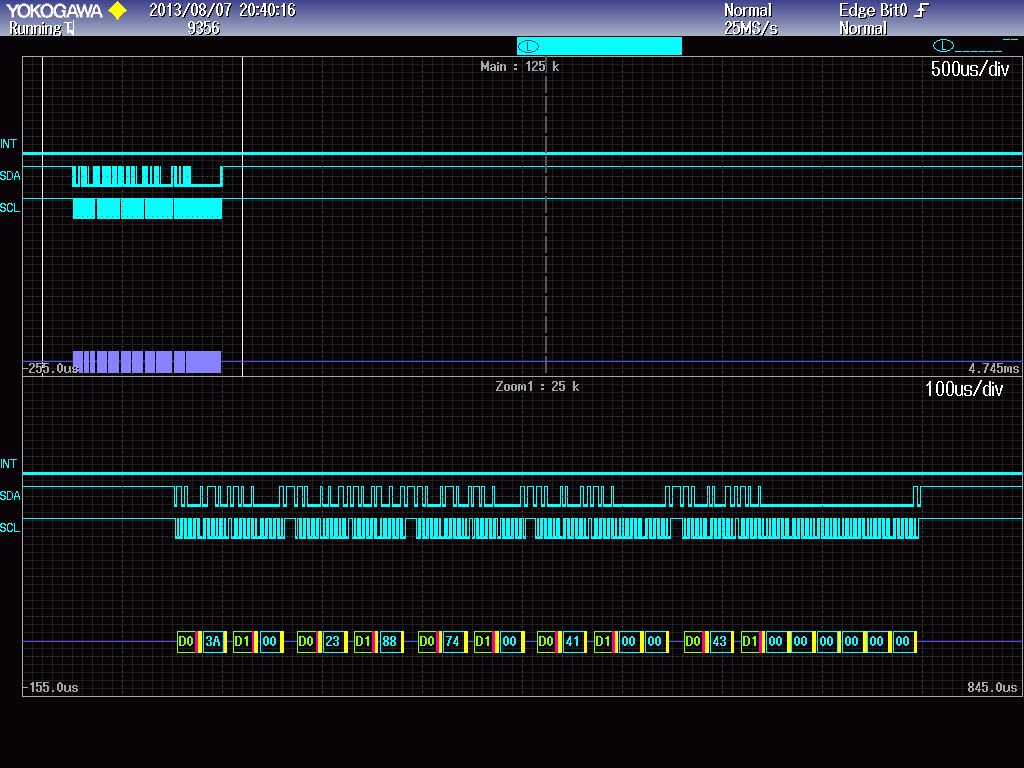Viewport: 1024px width, 768px height.
Task: Click the time 20:40:16
Action: click(x=267, y=10)
